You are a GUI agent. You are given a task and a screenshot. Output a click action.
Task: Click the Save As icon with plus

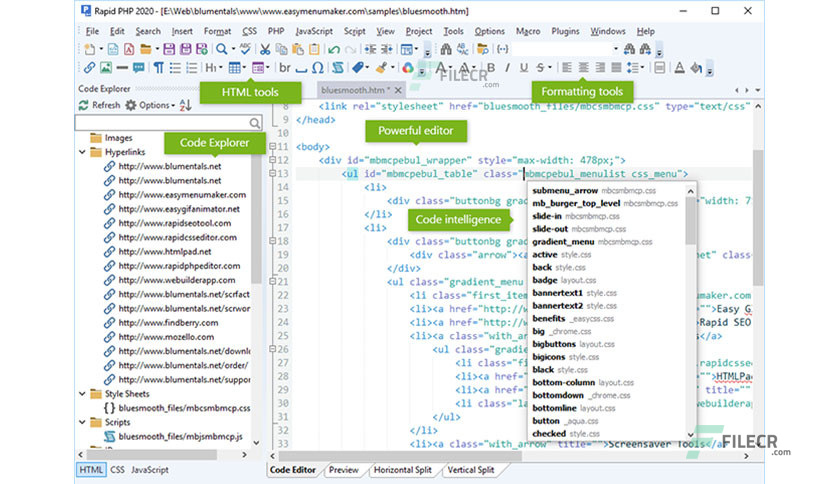202,50
